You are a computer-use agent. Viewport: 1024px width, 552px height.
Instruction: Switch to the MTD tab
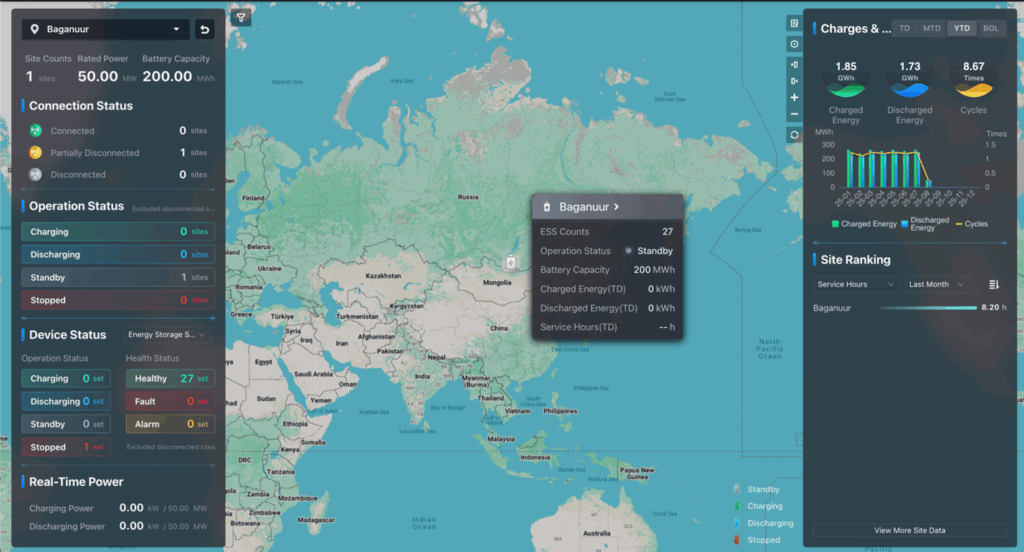[x=932, y=28]
